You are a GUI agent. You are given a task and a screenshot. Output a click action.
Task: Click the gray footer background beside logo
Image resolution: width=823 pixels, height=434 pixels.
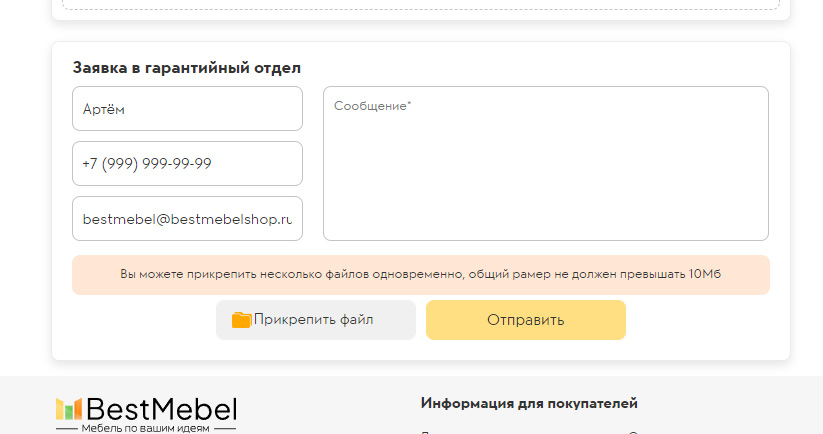tap(320, 408)
